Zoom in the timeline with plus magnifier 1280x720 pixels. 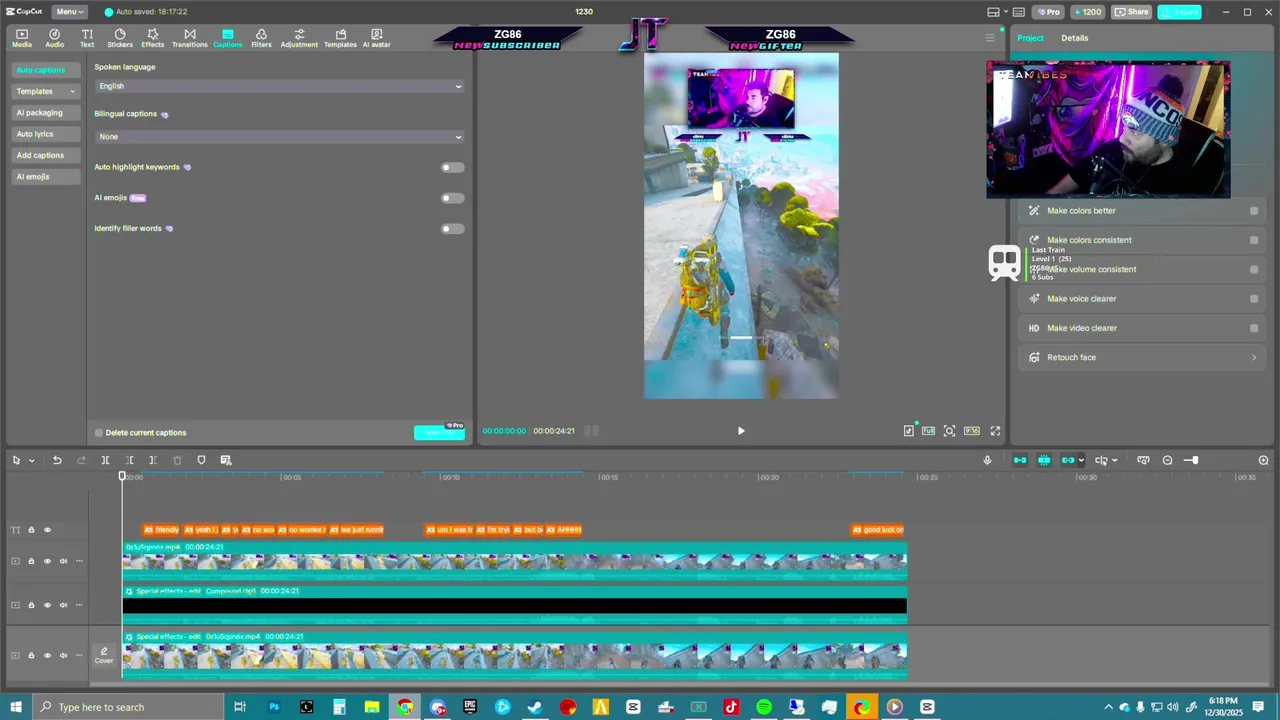pos(1263,460)
